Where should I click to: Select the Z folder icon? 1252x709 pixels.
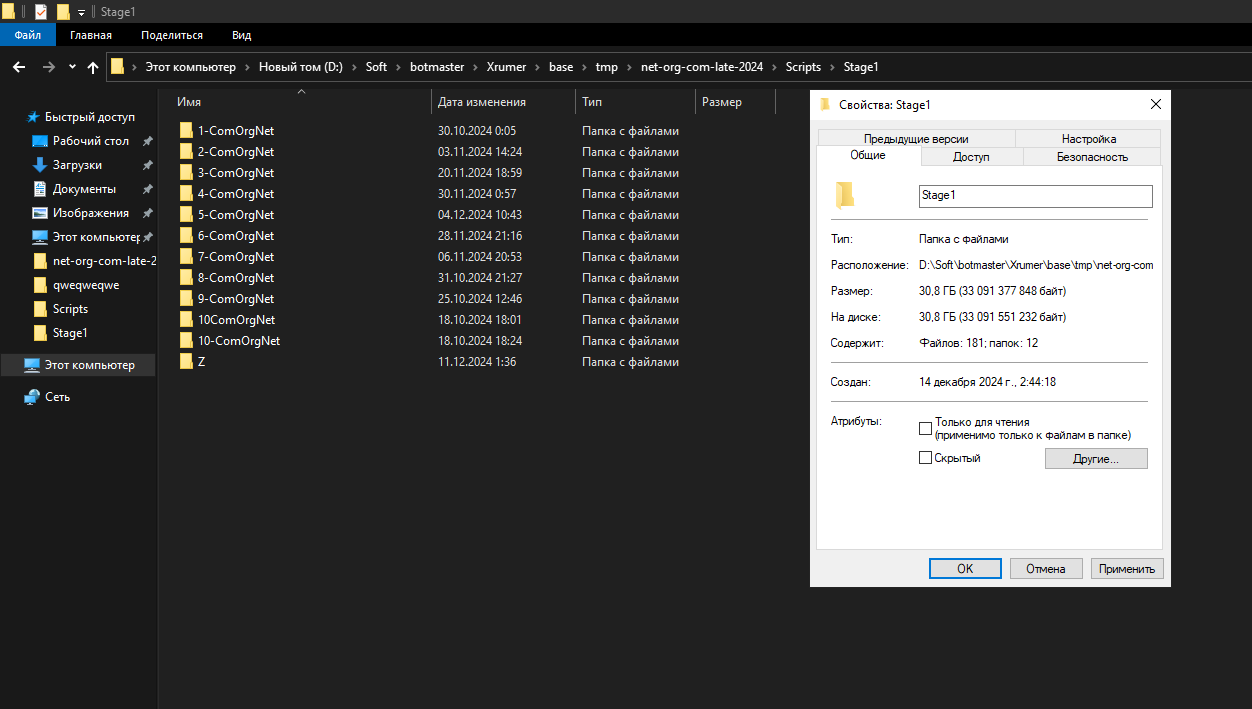click(186, 362)
